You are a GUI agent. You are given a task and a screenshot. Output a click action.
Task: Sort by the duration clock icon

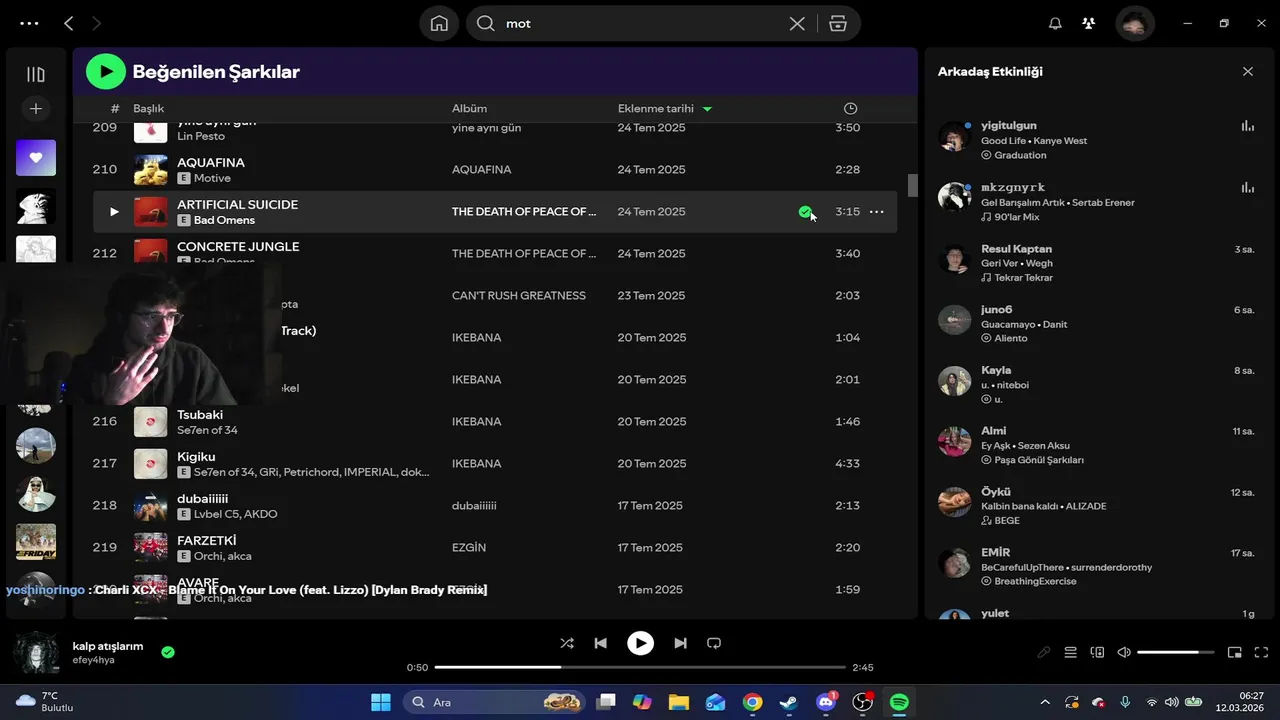850,108
